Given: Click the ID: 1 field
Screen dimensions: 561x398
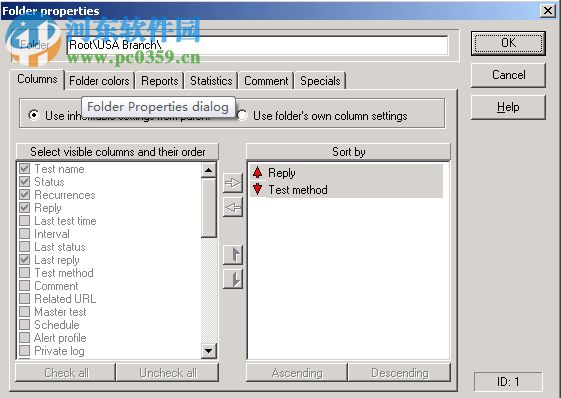Looking at the screenshot, I should tap(508, 382).
